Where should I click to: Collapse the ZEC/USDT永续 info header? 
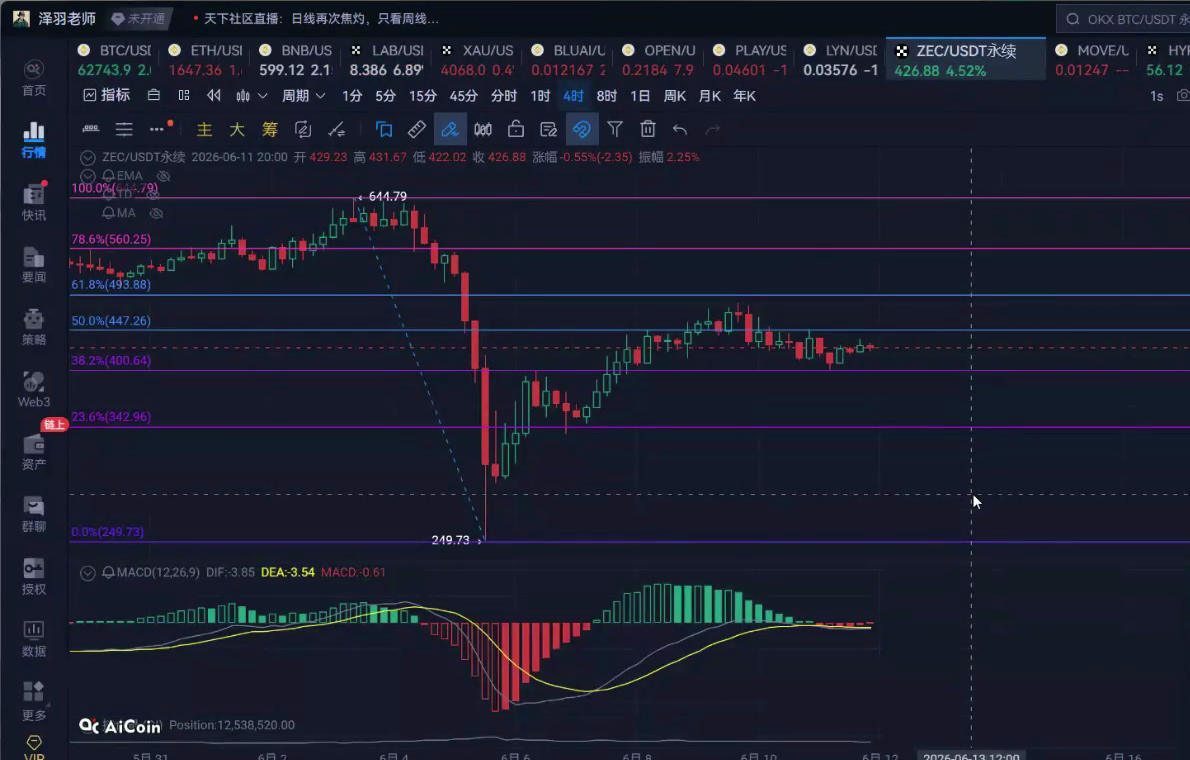(88, 157)
